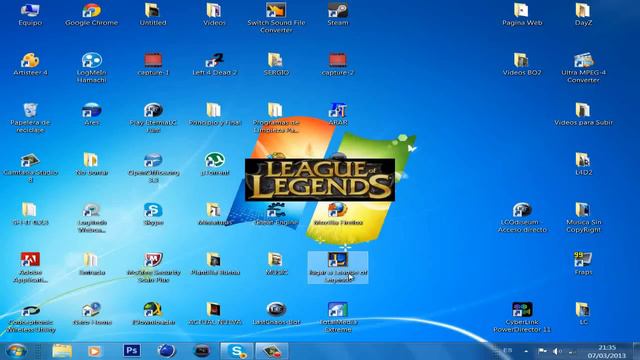Select the Untitled folder icon
The image size is (640, 360).
coord(153,15)
